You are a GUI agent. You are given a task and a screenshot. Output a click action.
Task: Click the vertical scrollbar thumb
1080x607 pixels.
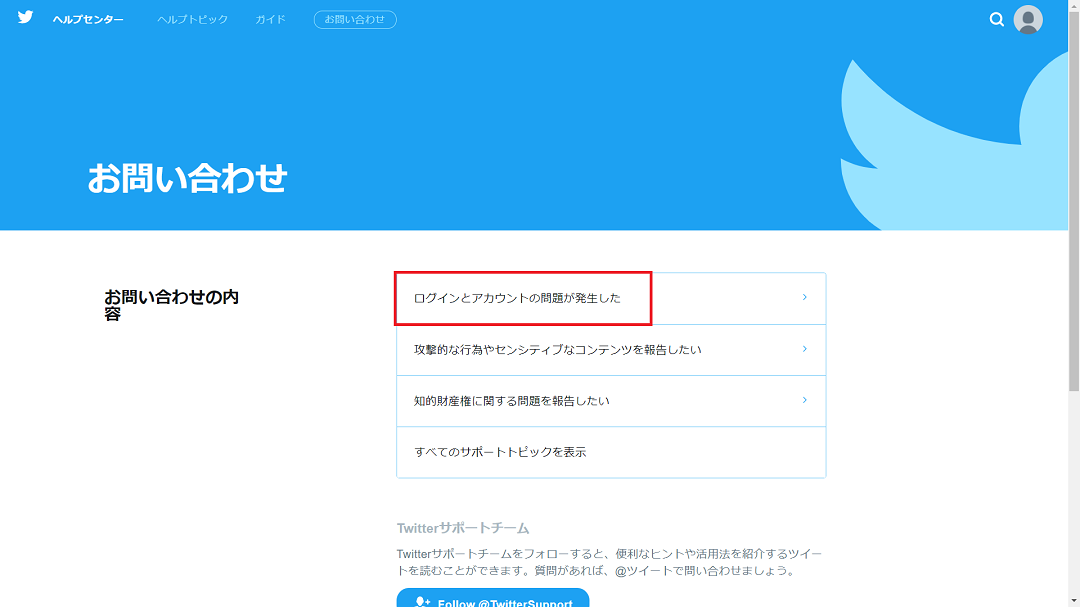click(1073, 200)
